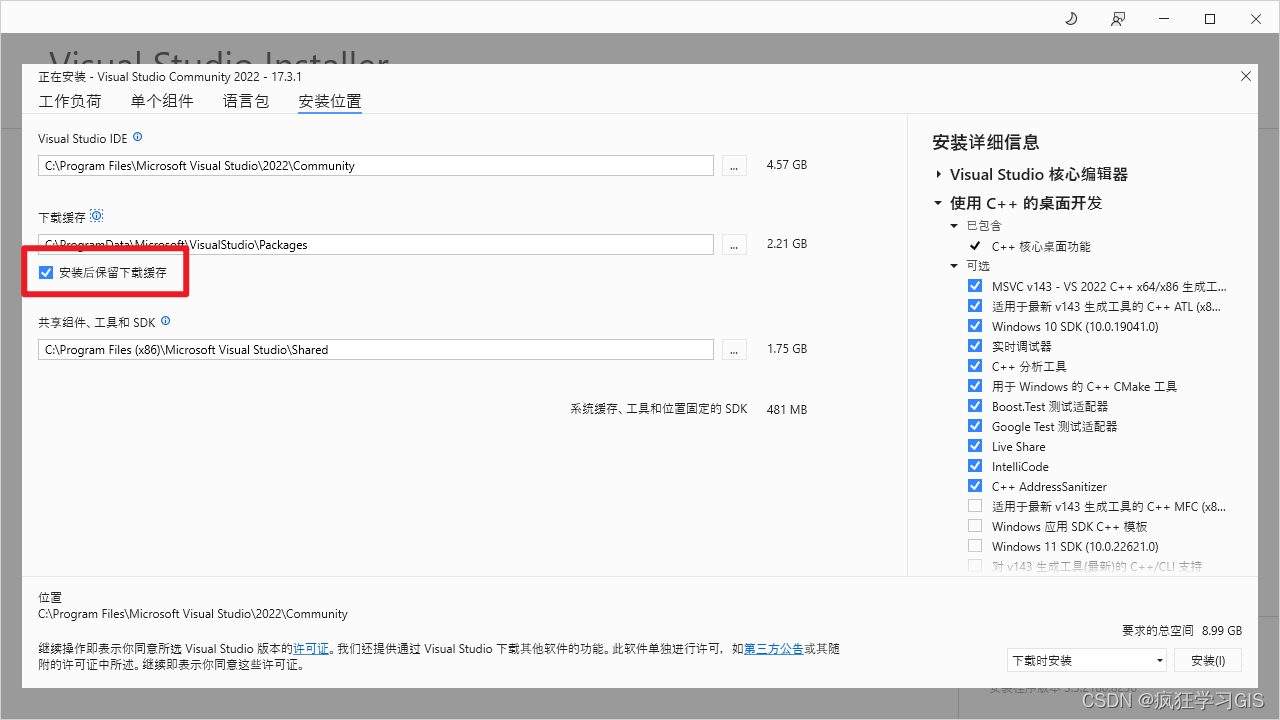This screenshot has width=1280, height=720.
Task: Uncheck C++ 分析工具 component
Action: pos(975,366)
